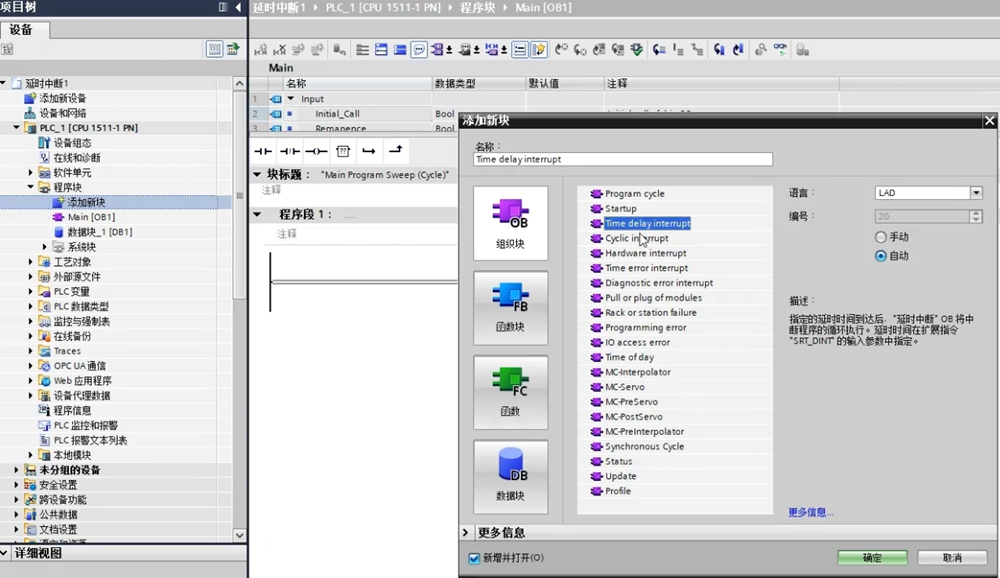Image resolution: width=1000 pixels, height=578 pixels.
Task: Expand the 工艺对象 tree node
Action: (x=31, y=262)
